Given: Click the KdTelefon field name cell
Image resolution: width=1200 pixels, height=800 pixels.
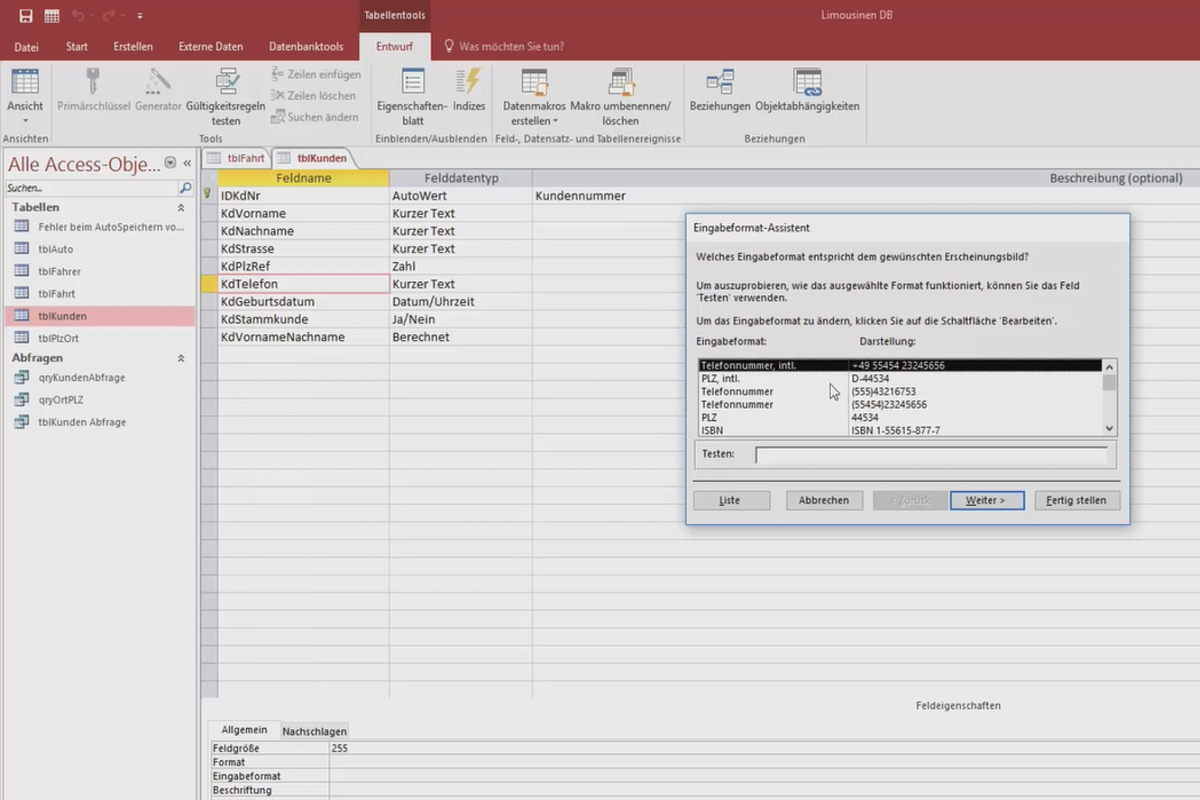Looking at the screenshot, I should click(303, 284).
